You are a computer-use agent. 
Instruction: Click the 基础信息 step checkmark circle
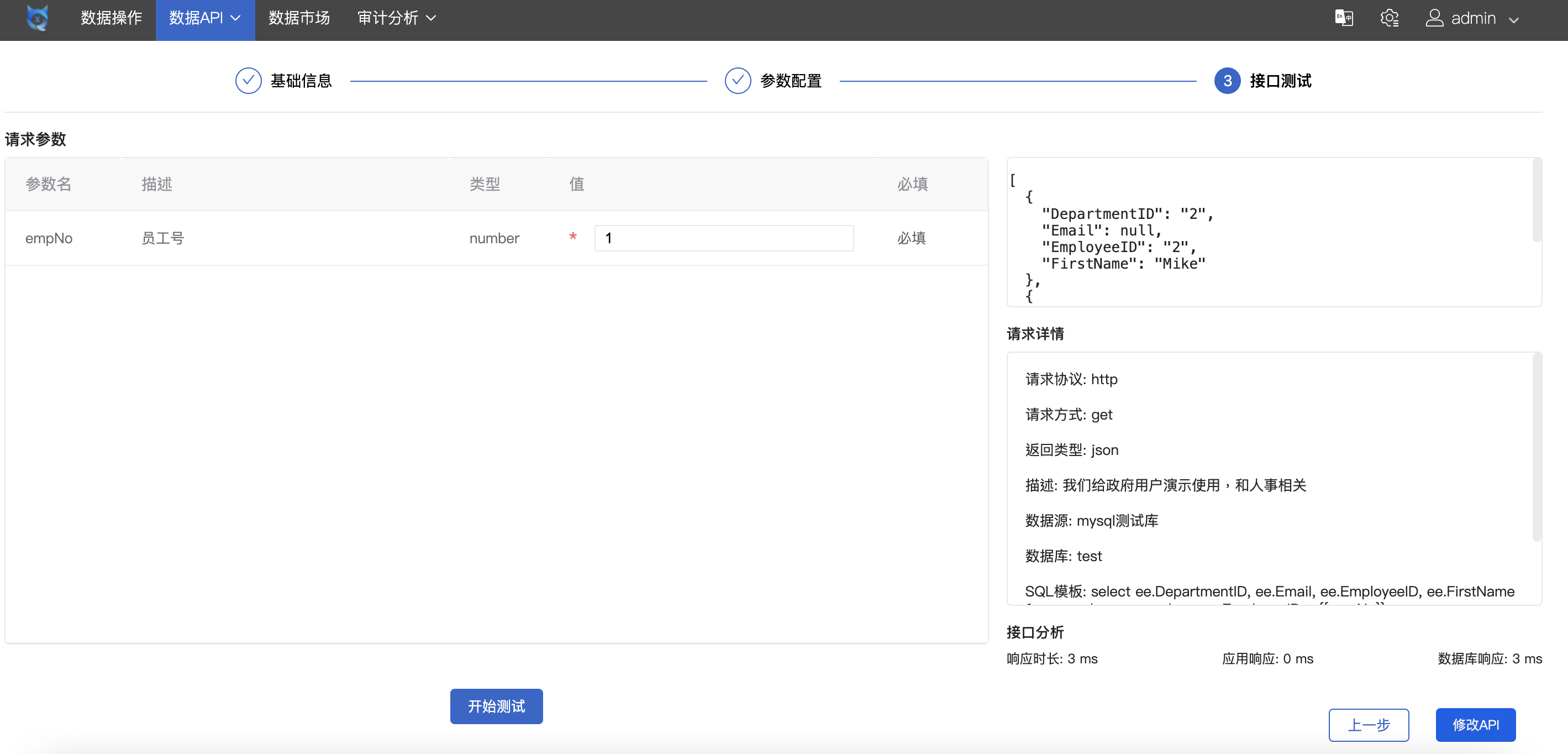coord(248,81)
